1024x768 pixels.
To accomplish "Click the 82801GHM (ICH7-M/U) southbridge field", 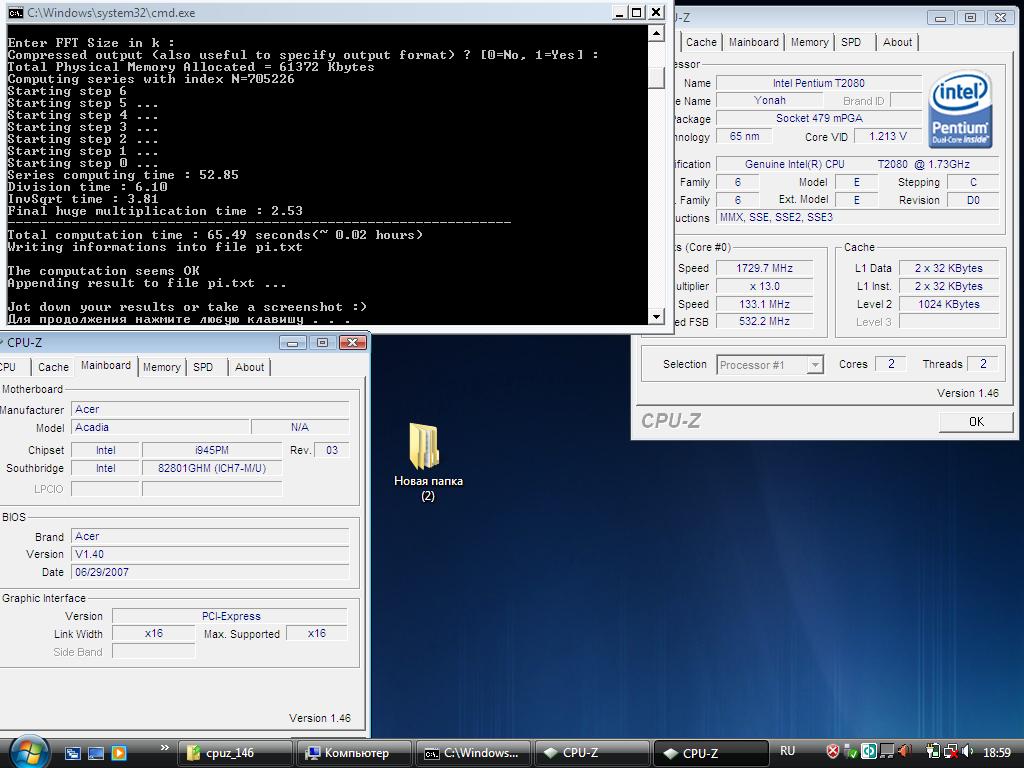I will tap(212, 468).
